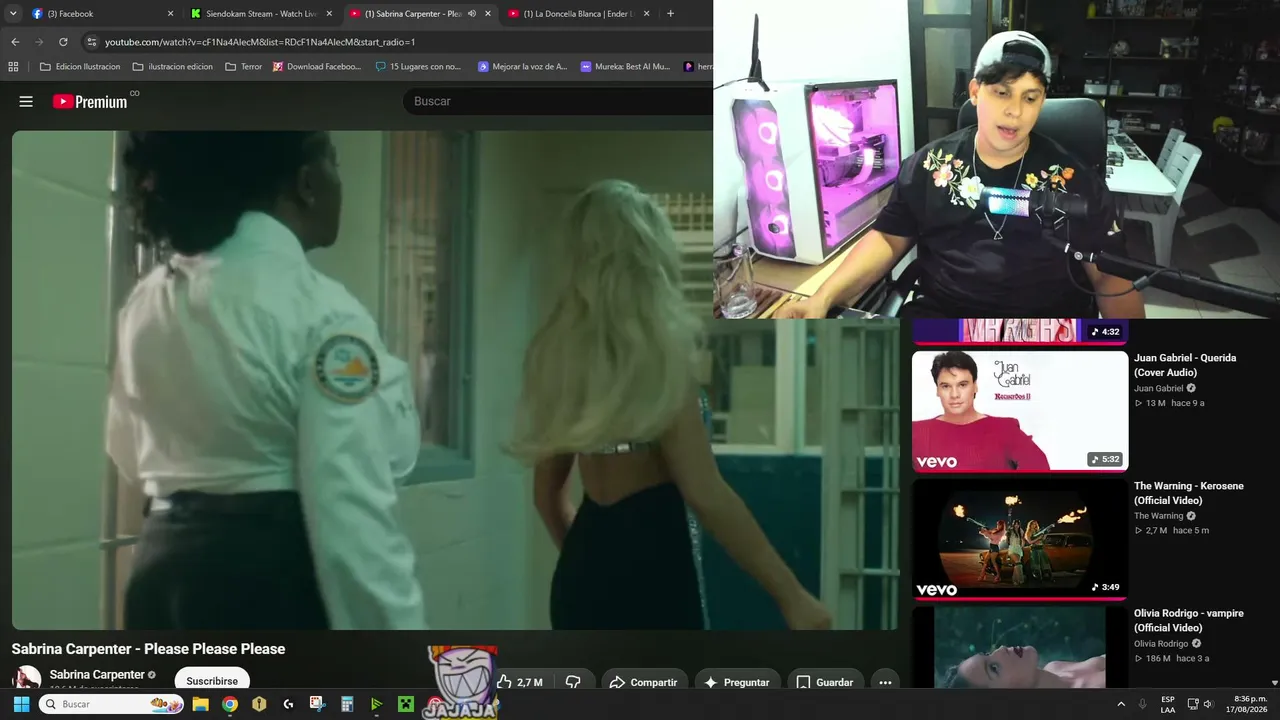
Task: Open network status icon in system tray
Action: point(1192,704)
